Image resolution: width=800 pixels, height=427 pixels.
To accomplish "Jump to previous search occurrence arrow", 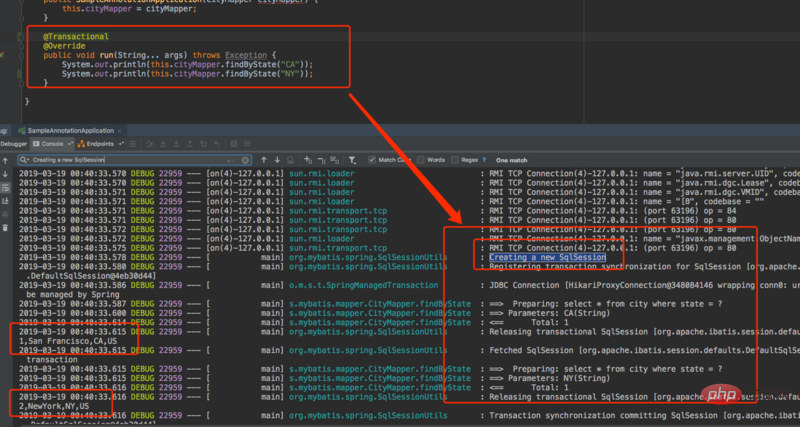I will pos(264,160).
